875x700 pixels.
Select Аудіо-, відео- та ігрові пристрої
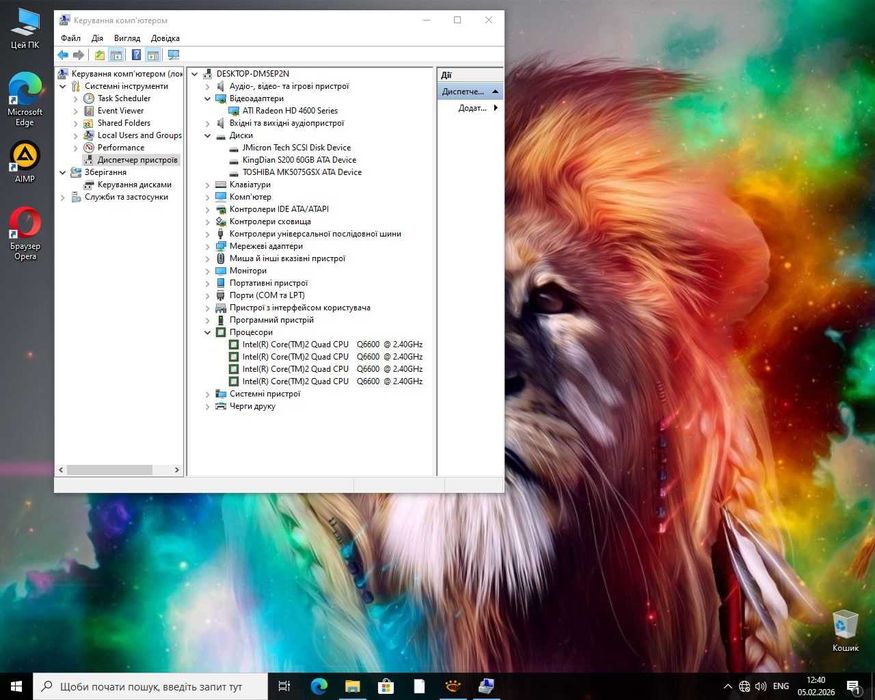point(289,86)
